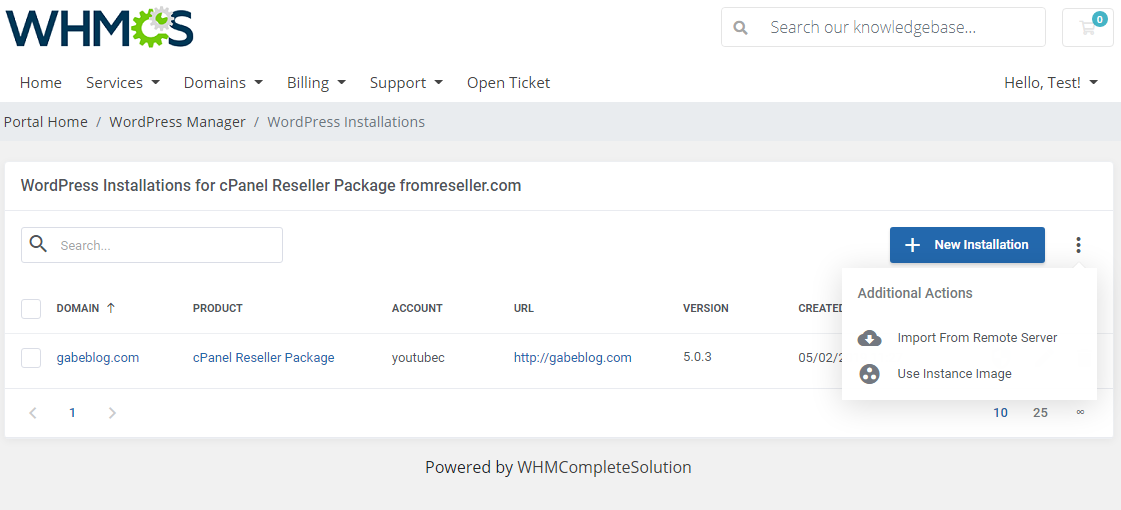The height and width of the screenshot is (510, 1121).
Task: Click the youtubec account cell
Action: (418, 358)
